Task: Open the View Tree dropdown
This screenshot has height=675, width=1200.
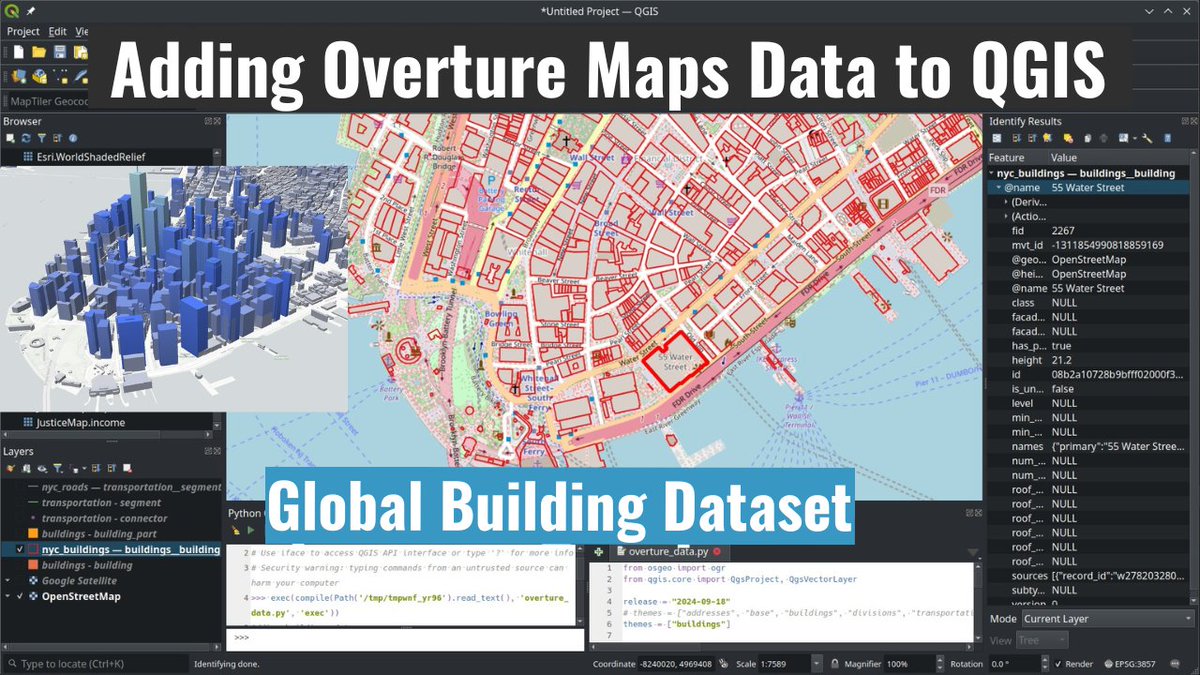Action: pos(1043,640)
